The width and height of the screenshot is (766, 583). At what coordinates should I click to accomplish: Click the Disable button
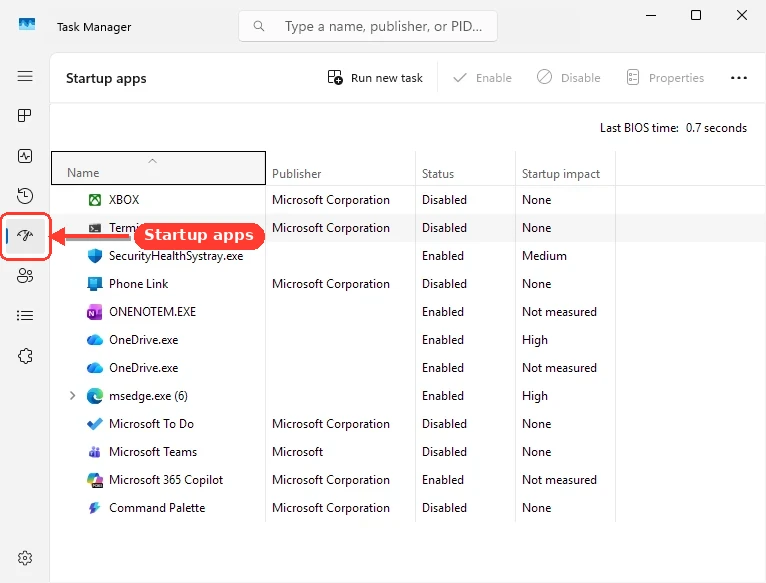[568, 78]
